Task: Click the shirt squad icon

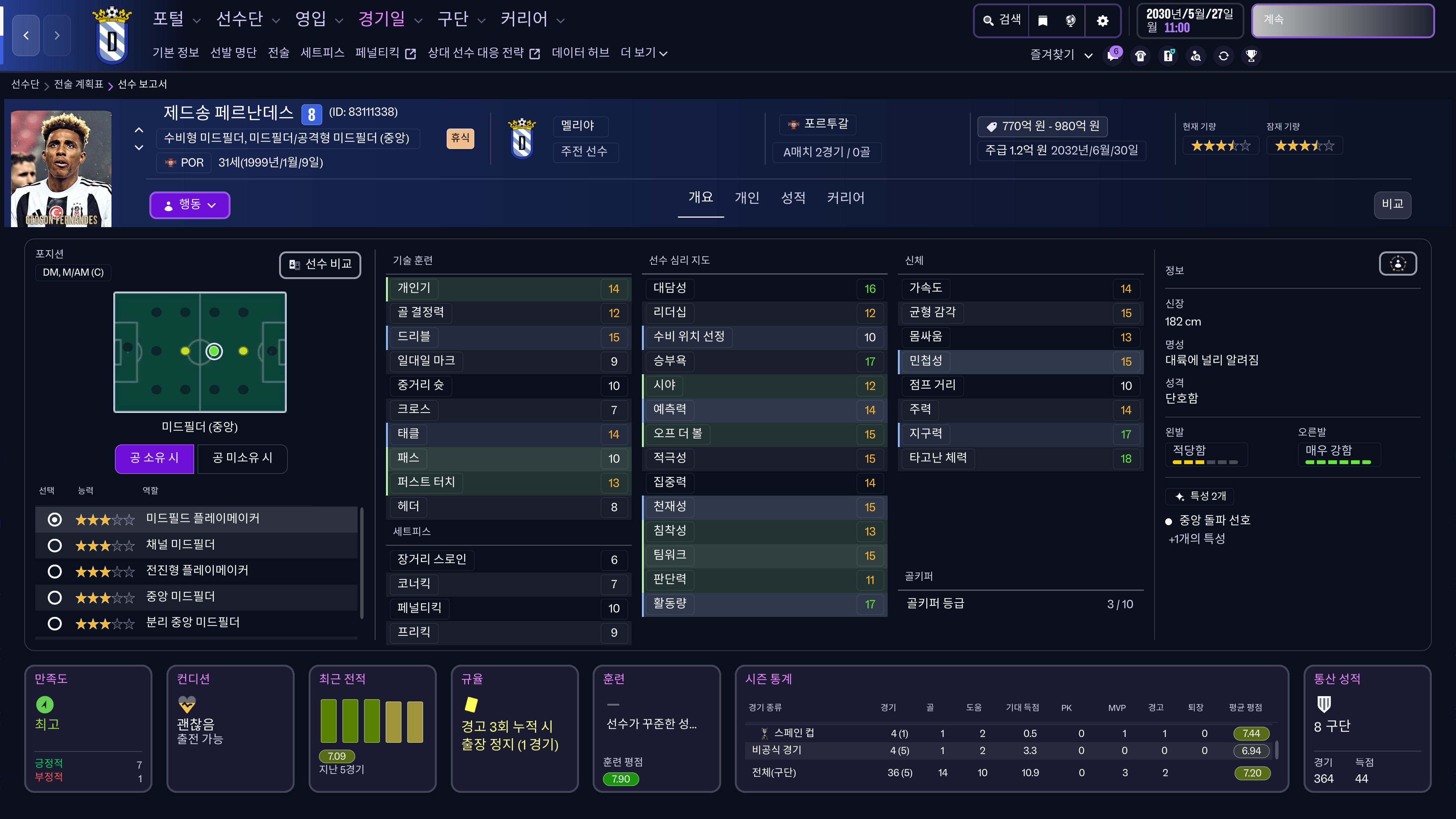Action: tap(1141, 56)
